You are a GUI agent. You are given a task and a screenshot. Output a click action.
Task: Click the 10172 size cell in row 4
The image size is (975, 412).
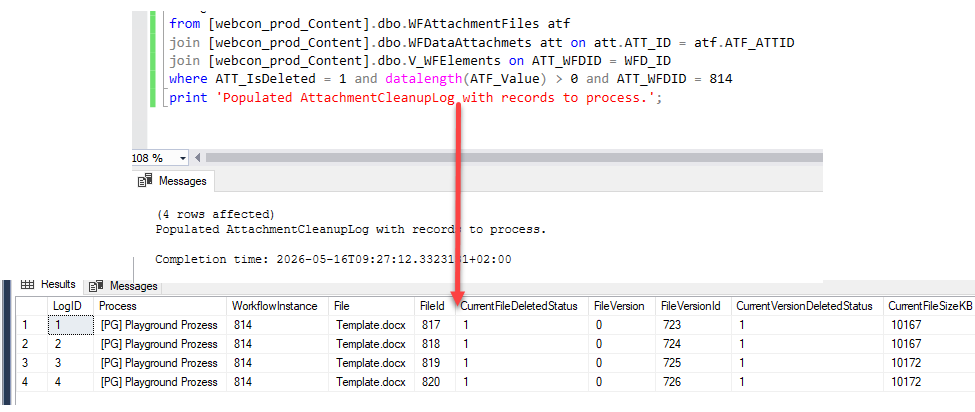click(x=928, y=382)
